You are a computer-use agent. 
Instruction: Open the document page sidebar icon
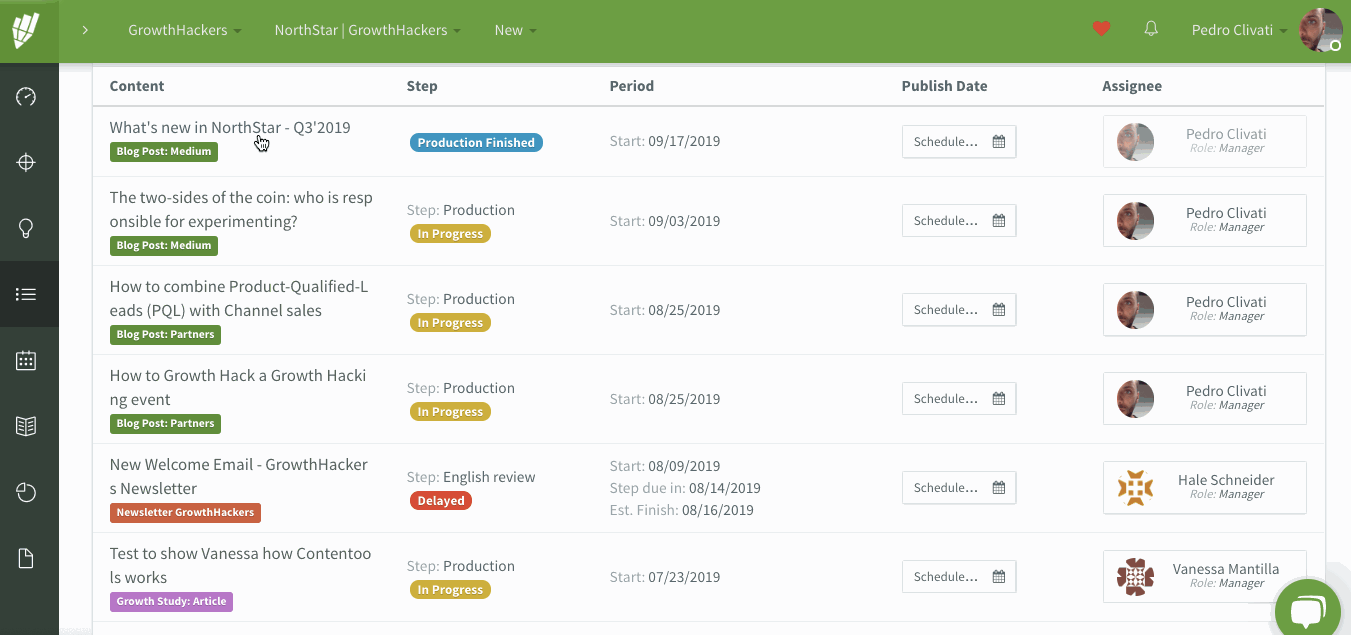pyautogui.click(x=26, y=558)
